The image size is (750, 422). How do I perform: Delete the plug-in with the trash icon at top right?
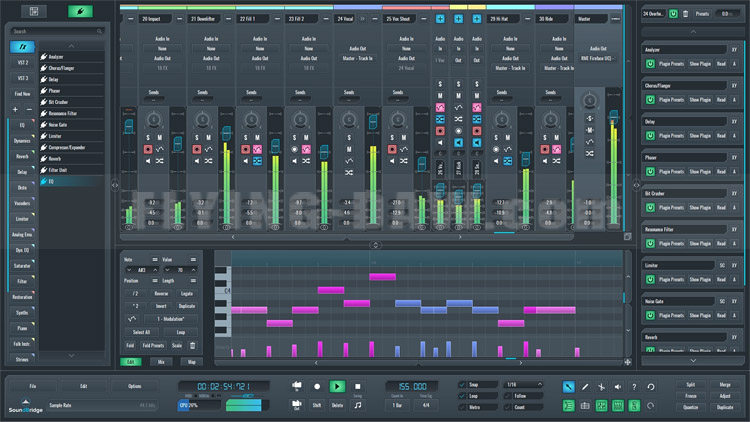[685, 14]
